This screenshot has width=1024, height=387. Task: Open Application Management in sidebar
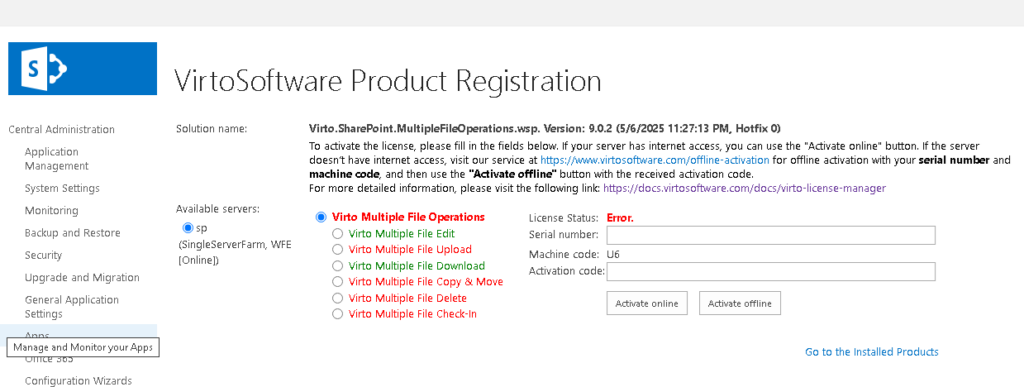[57, 159]
